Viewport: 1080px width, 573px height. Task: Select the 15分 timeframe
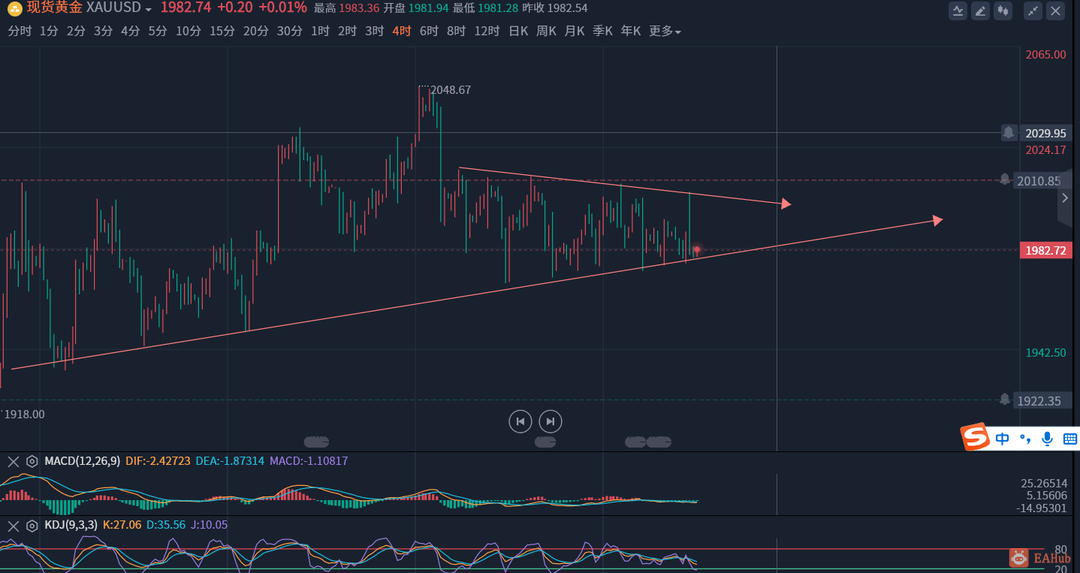pyautogui.click(x=222, y=31)
